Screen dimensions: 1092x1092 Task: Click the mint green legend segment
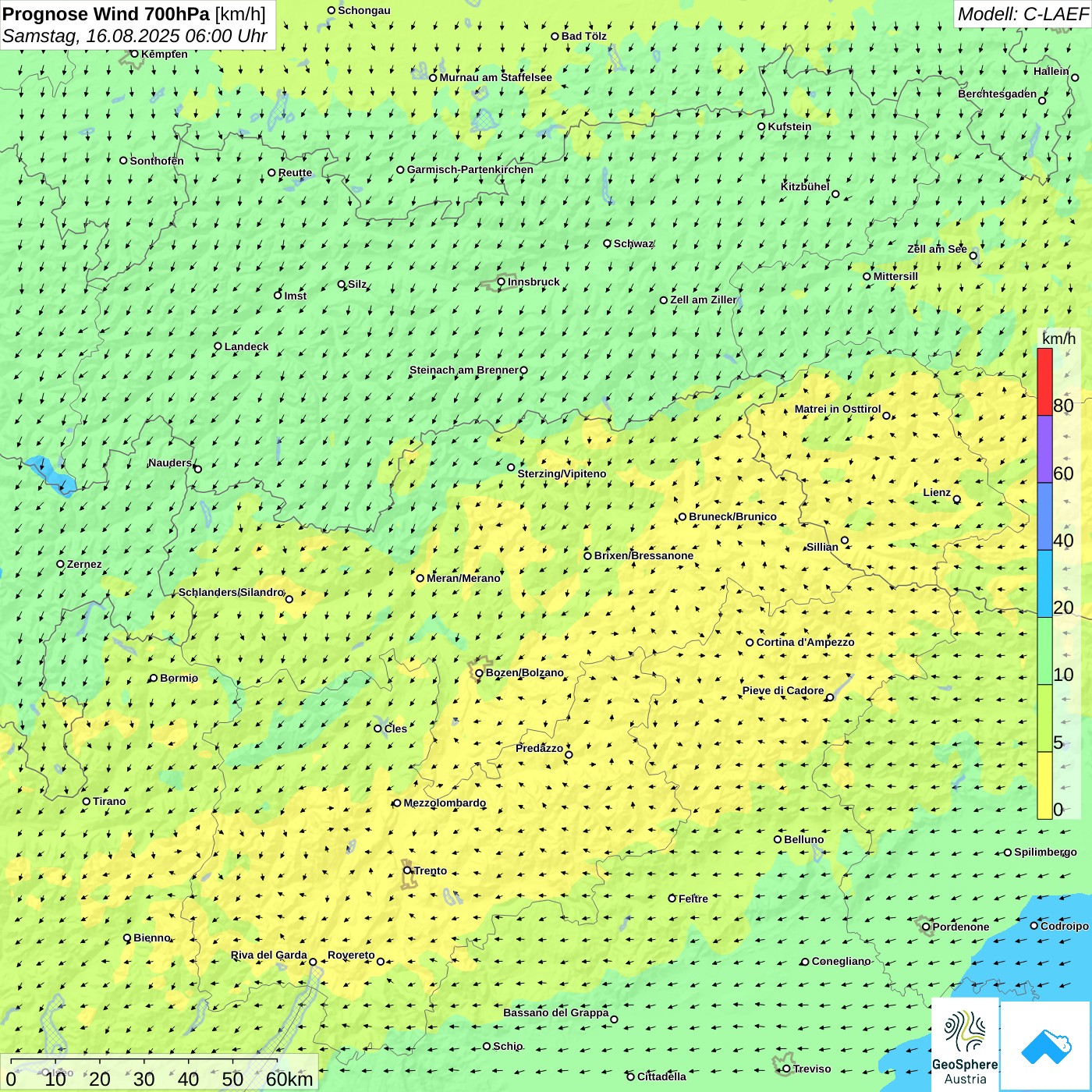[x=1044, y=651]
